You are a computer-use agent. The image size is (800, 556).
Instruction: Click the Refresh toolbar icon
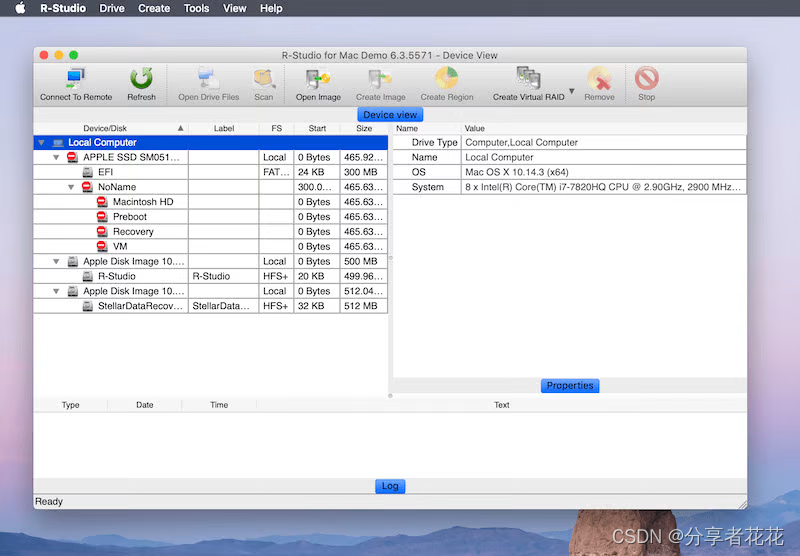(141, 80)
